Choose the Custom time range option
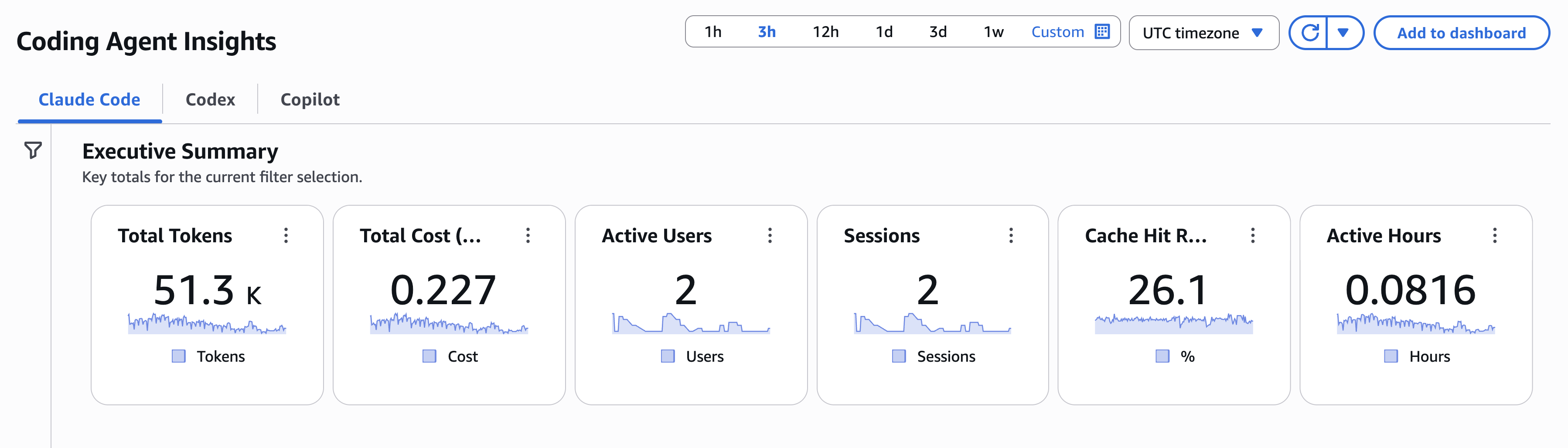The height and width of the screenshot is (448, 1568). point(1057,32)
